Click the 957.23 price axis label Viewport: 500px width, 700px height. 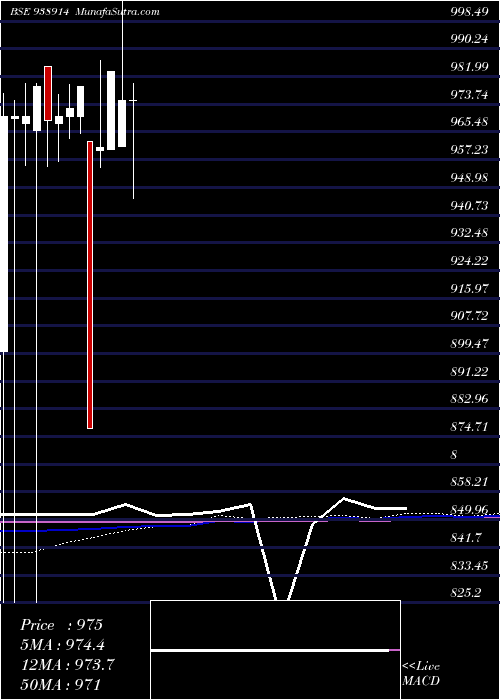point(469,150)
